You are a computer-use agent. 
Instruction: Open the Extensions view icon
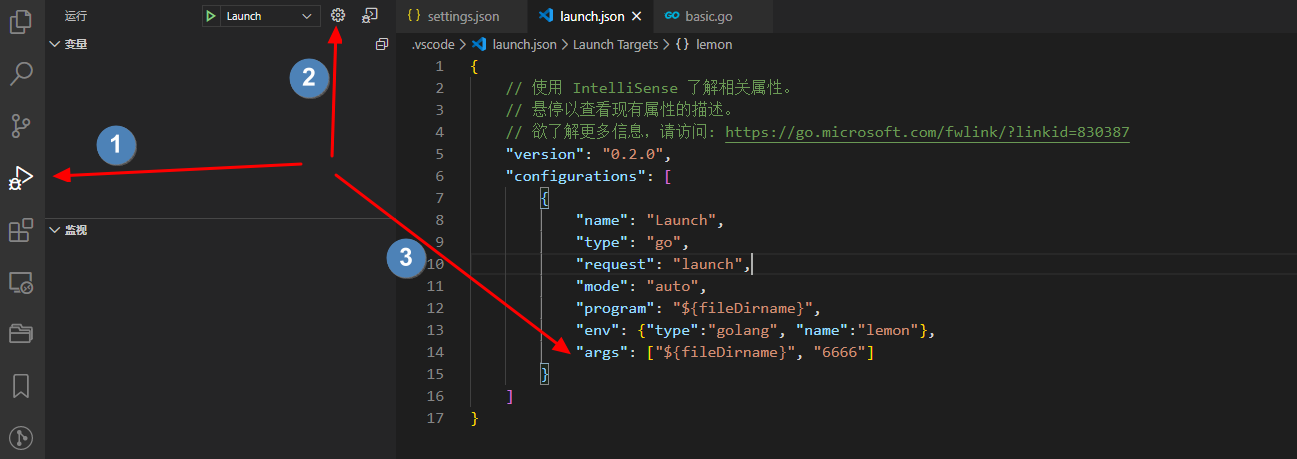(21, 231)
